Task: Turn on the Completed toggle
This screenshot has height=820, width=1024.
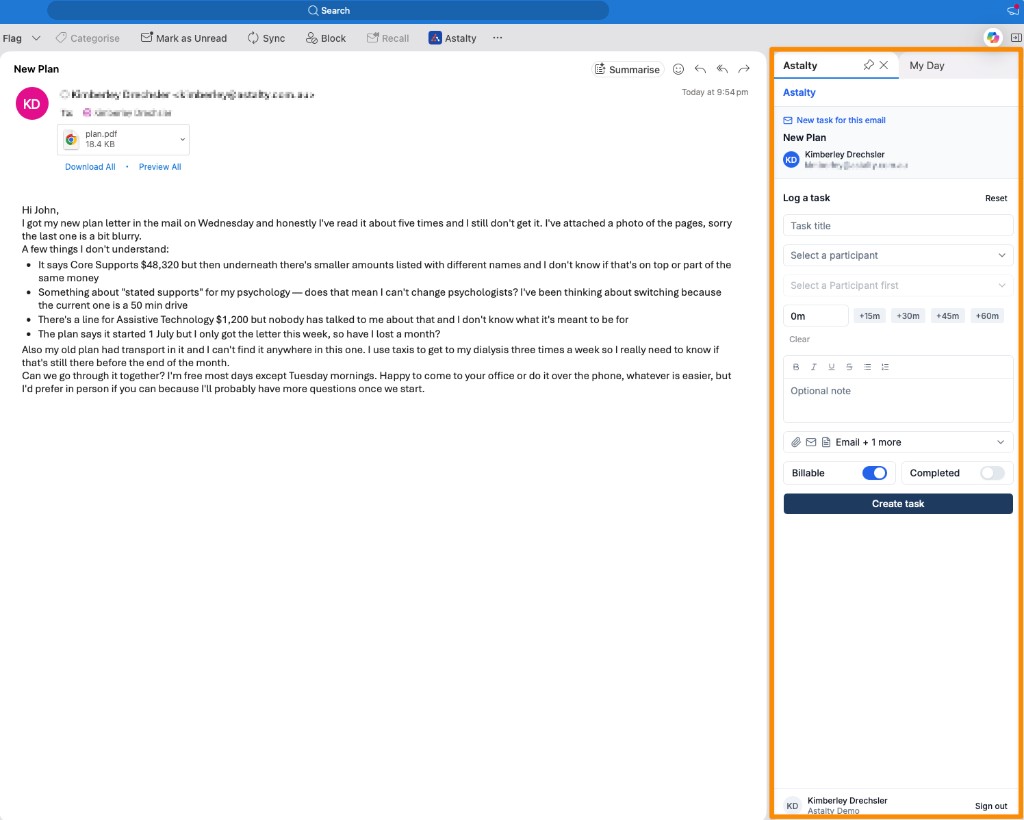Action: tap(992, 473)
